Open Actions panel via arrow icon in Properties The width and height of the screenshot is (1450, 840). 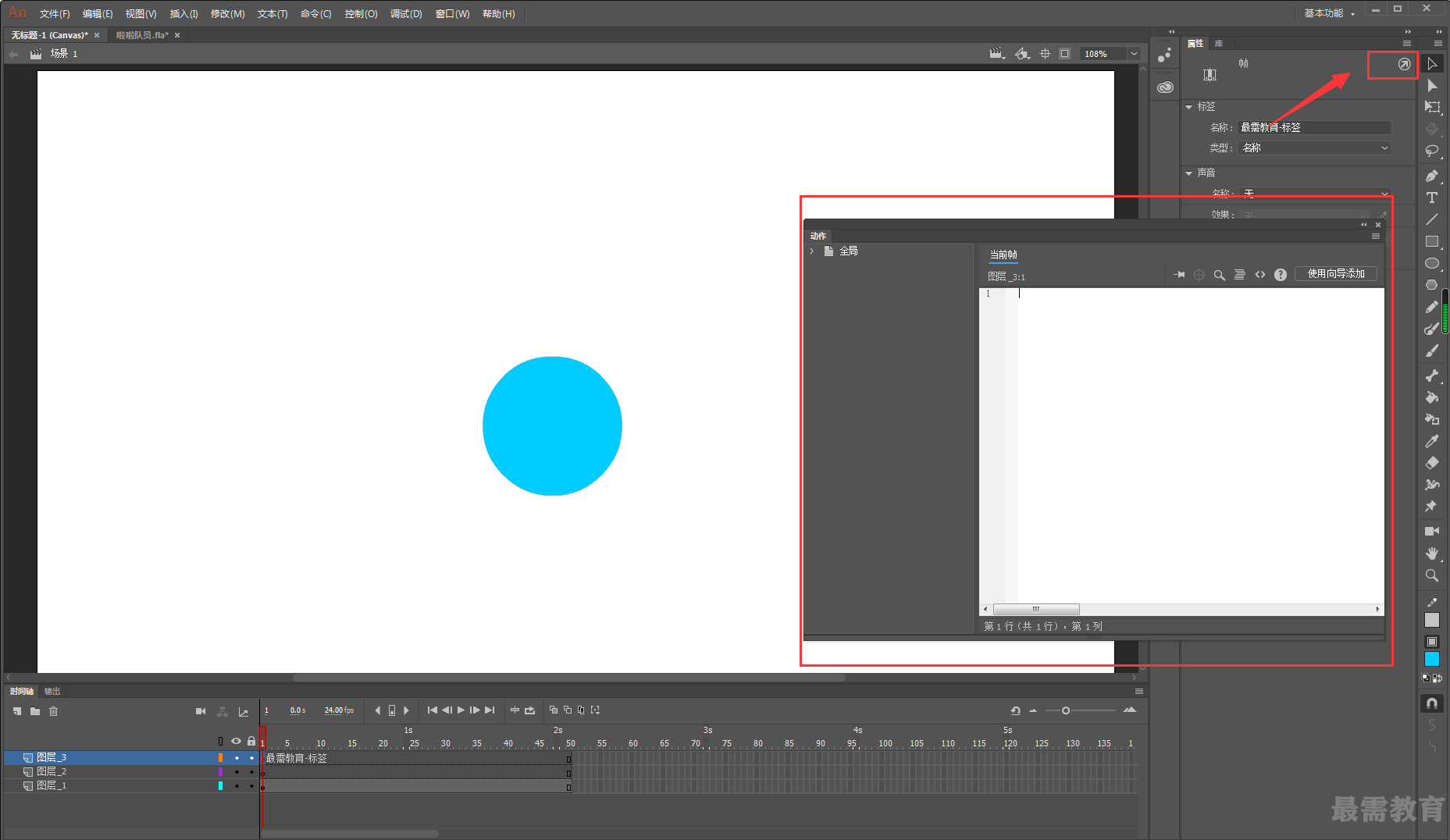point(1404,64)
